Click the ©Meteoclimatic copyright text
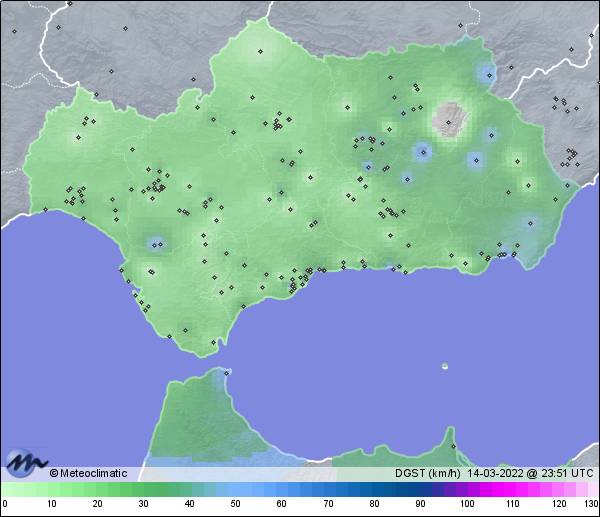This screenshot has height=517, width=600. pos(88,473)
